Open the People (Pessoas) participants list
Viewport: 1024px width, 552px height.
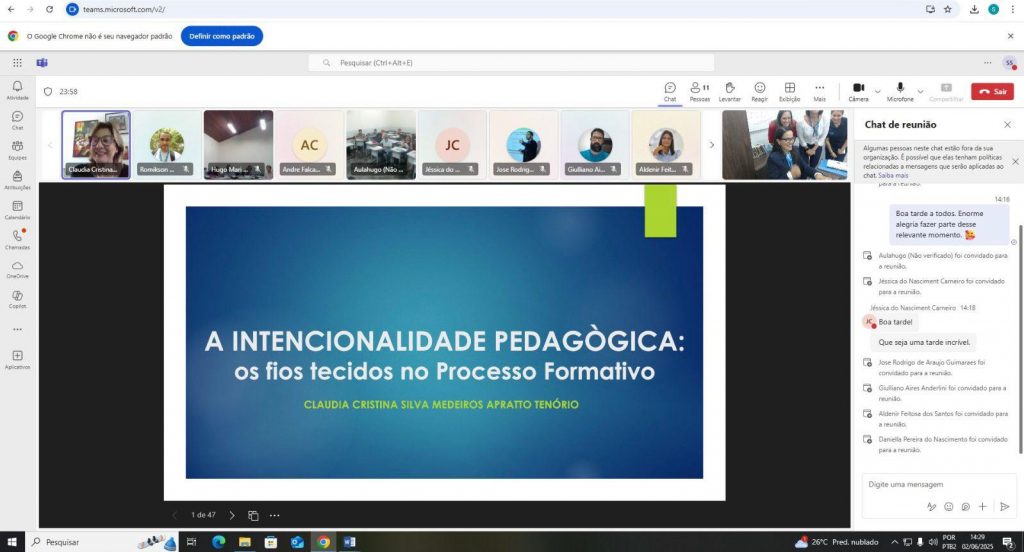(699, 91)
